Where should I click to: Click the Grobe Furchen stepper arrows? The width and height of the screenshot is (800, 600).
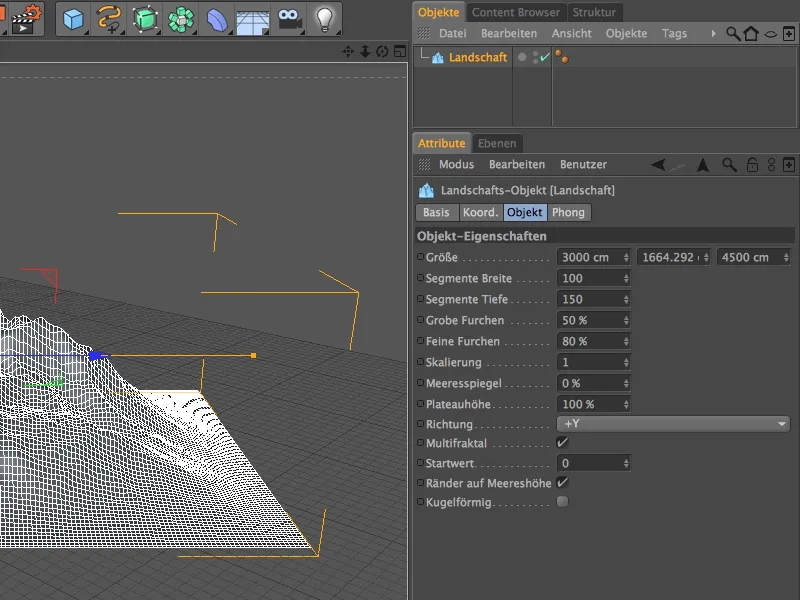626,320
